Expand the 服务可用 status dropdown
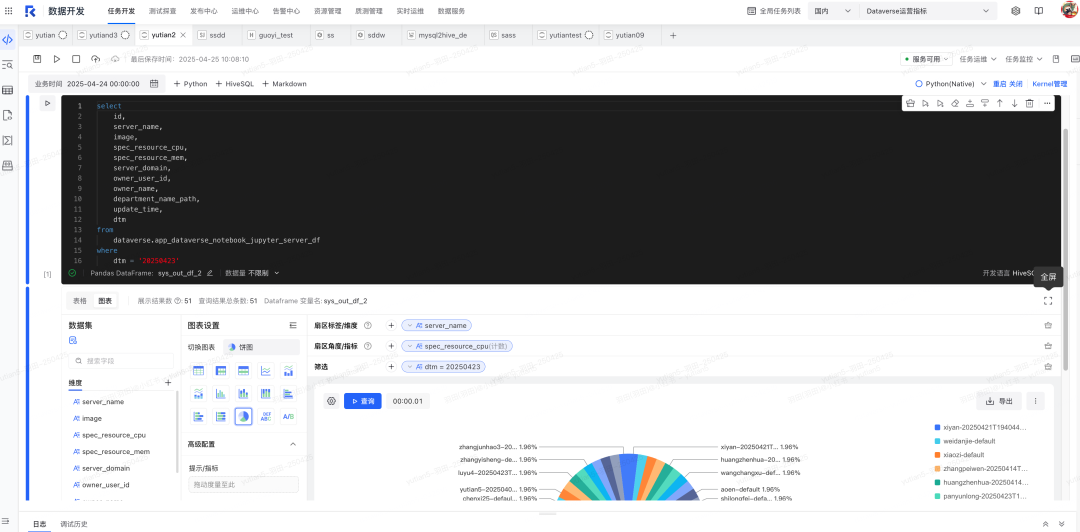 [x=926, y=59]
